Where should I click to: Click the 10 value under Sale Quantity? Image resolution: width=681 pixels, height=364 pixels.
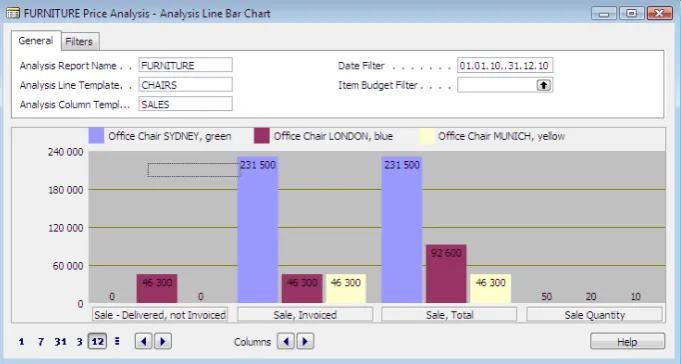[635, 297]
